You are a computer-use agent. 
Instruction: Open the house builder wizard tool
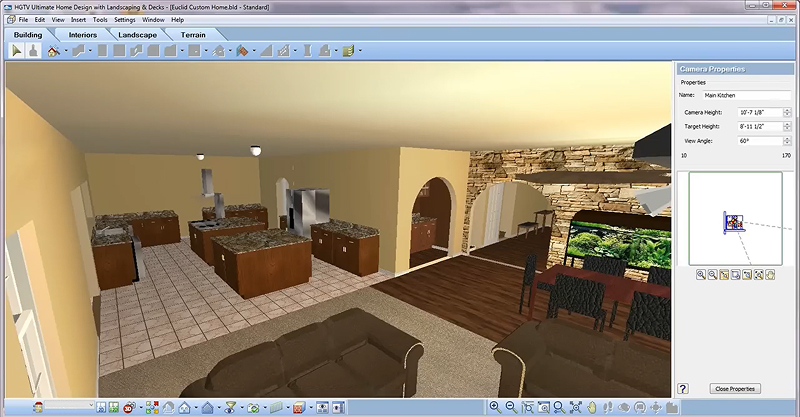[54, 51]
